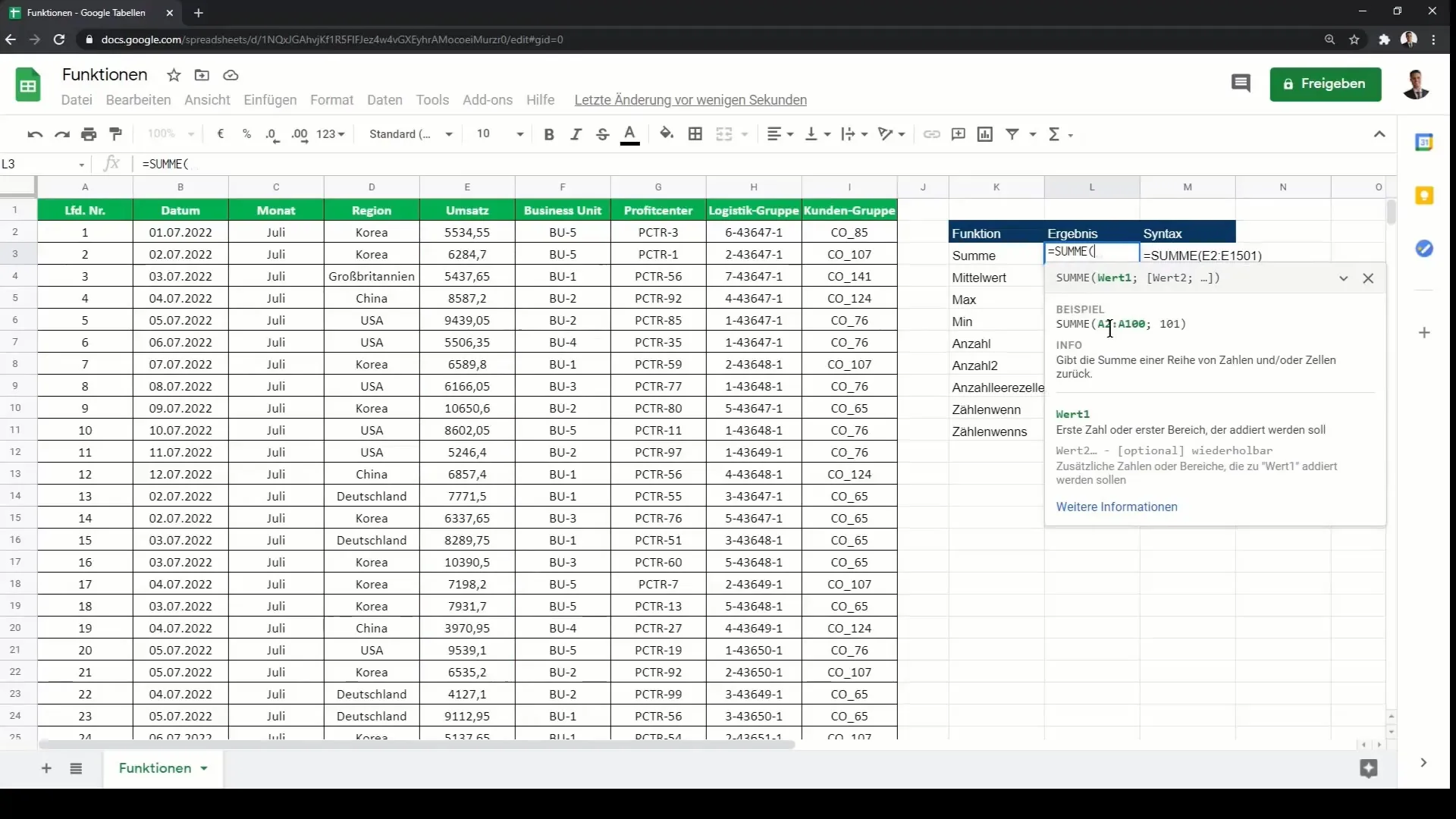
Task: Open the Datei menu
Action: [x=77, y=100]
